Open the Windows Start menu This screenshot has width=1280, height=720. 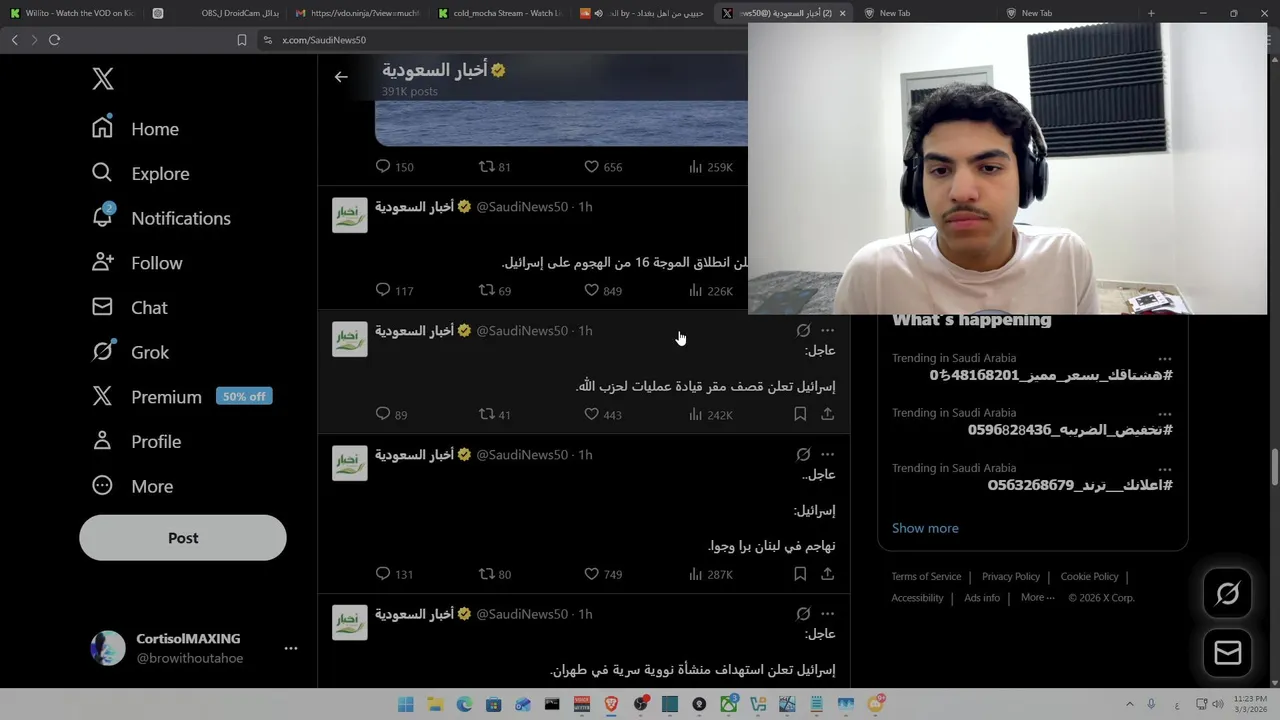click(405, 704)
